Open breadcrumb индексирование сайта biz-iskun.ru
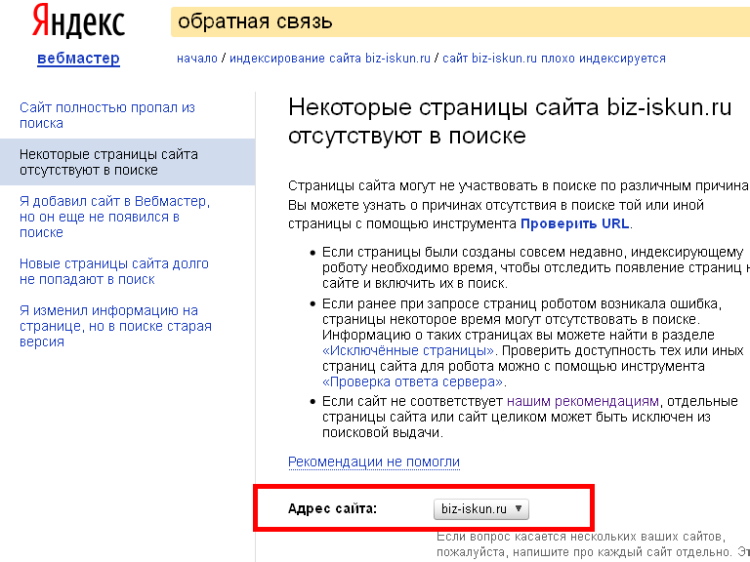This screenshot has height=562, width=750. pyautogui.click(x=330, y=58)
